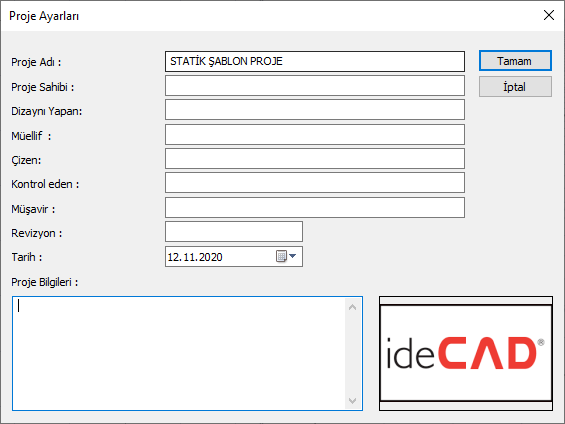
Task: Click inside the Müşavir field
Action: (315, 207)
